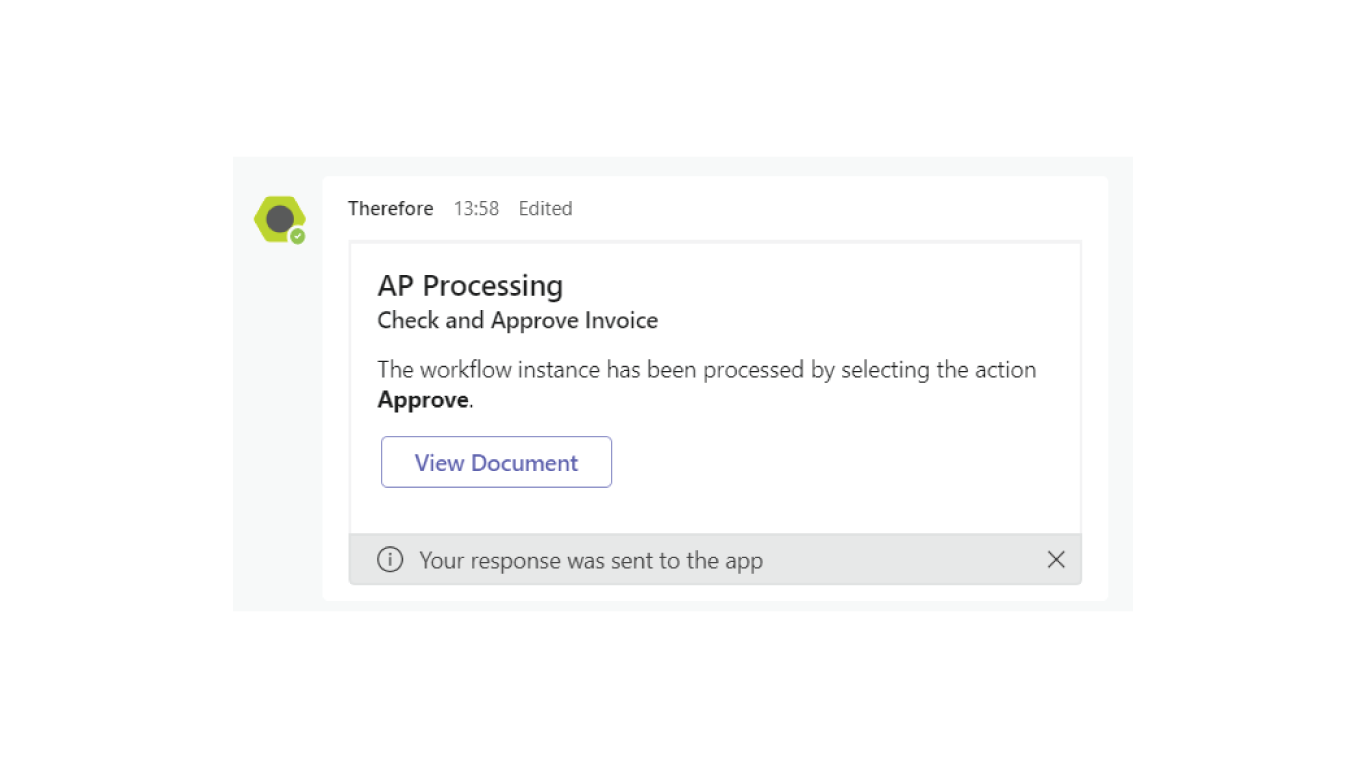Click the bold Approve action word
This screenshot has width=1366, height=768.
[423, 400]
